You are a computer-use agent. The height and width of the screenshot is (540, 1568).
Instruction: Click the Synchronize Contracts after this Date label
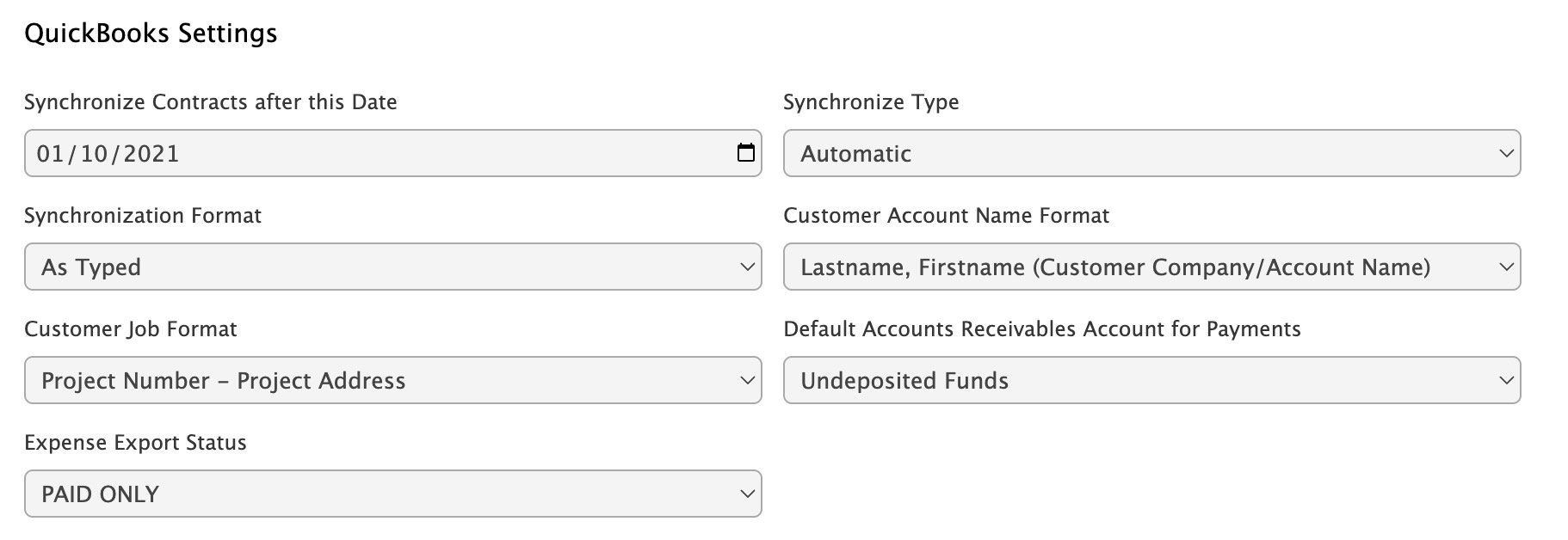210,102
